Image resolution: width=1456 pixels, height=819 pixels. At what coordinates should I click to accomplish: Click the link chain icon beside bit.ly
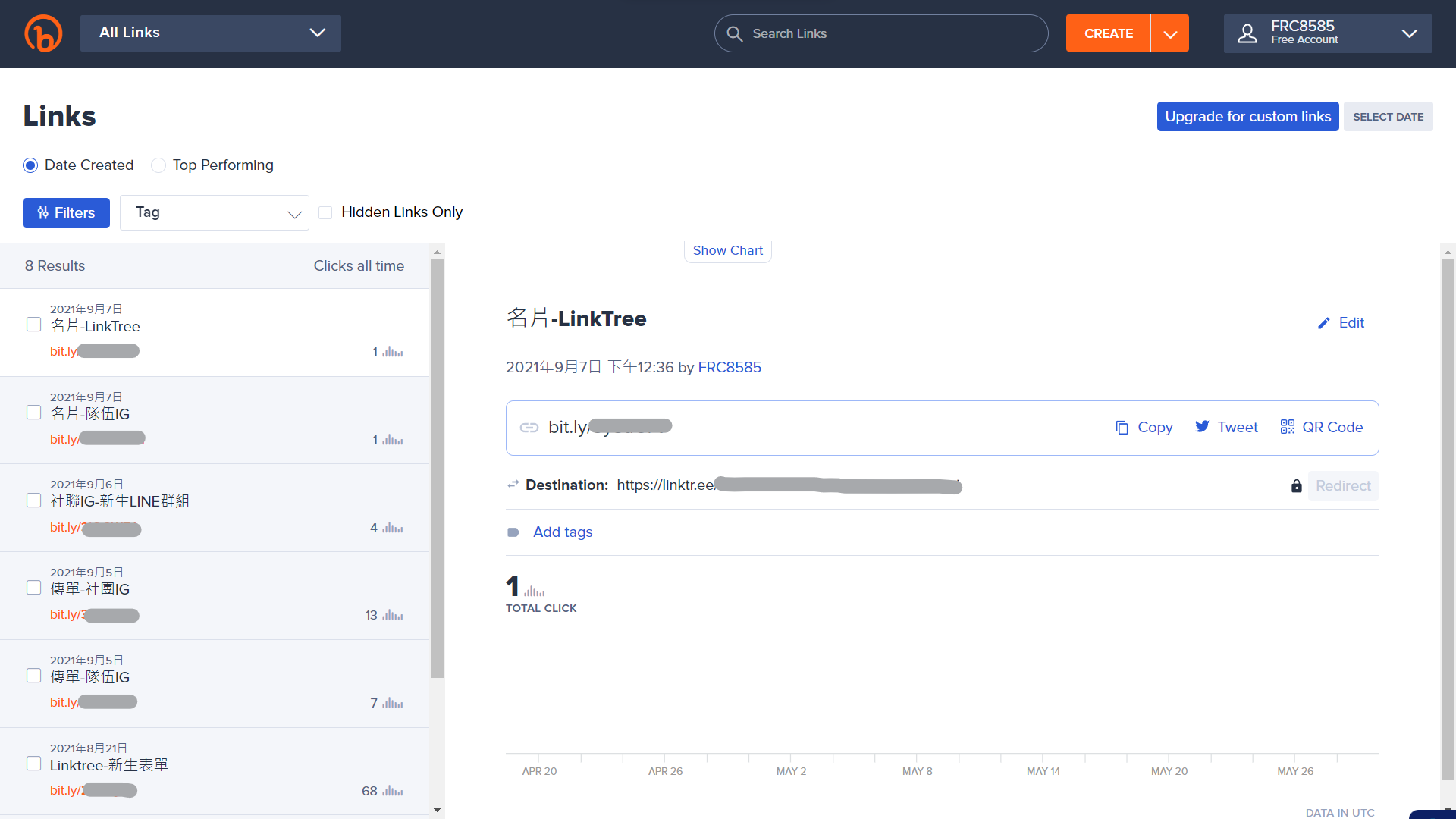529,428
